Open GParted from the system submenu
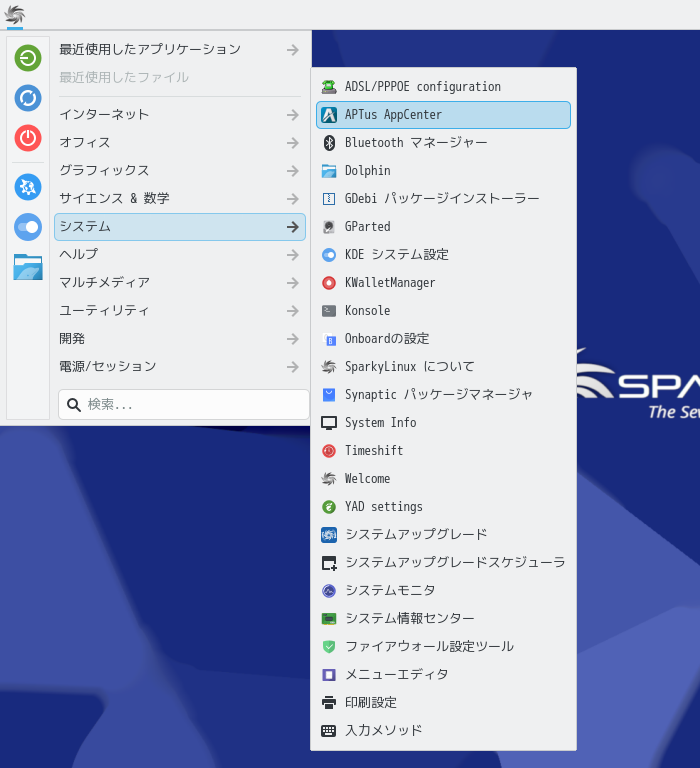700x768 pixels. click(367, 227)
